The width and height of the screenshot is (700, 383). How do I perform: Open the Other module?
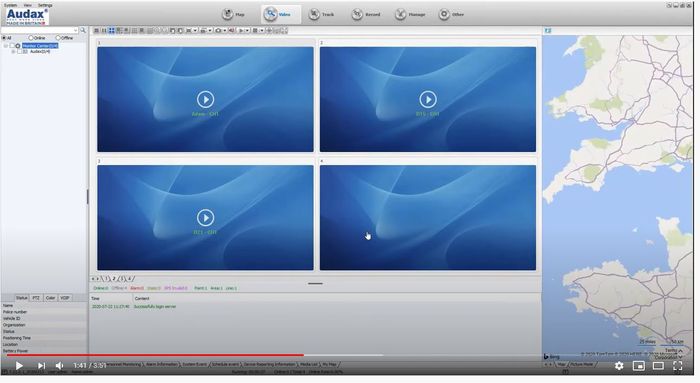coord(451,14)
